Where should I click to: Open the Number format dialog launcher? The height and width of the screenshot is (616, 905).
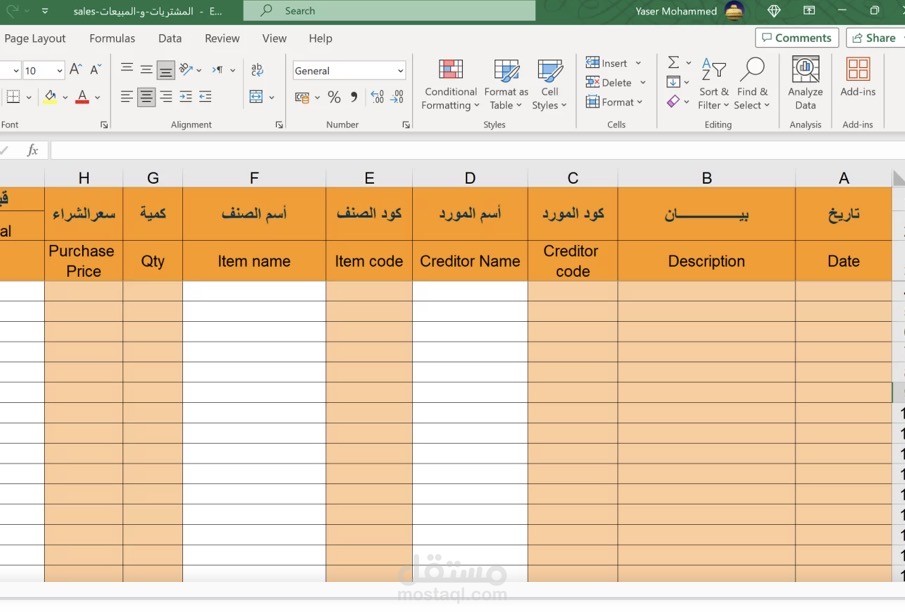point(406,125)
